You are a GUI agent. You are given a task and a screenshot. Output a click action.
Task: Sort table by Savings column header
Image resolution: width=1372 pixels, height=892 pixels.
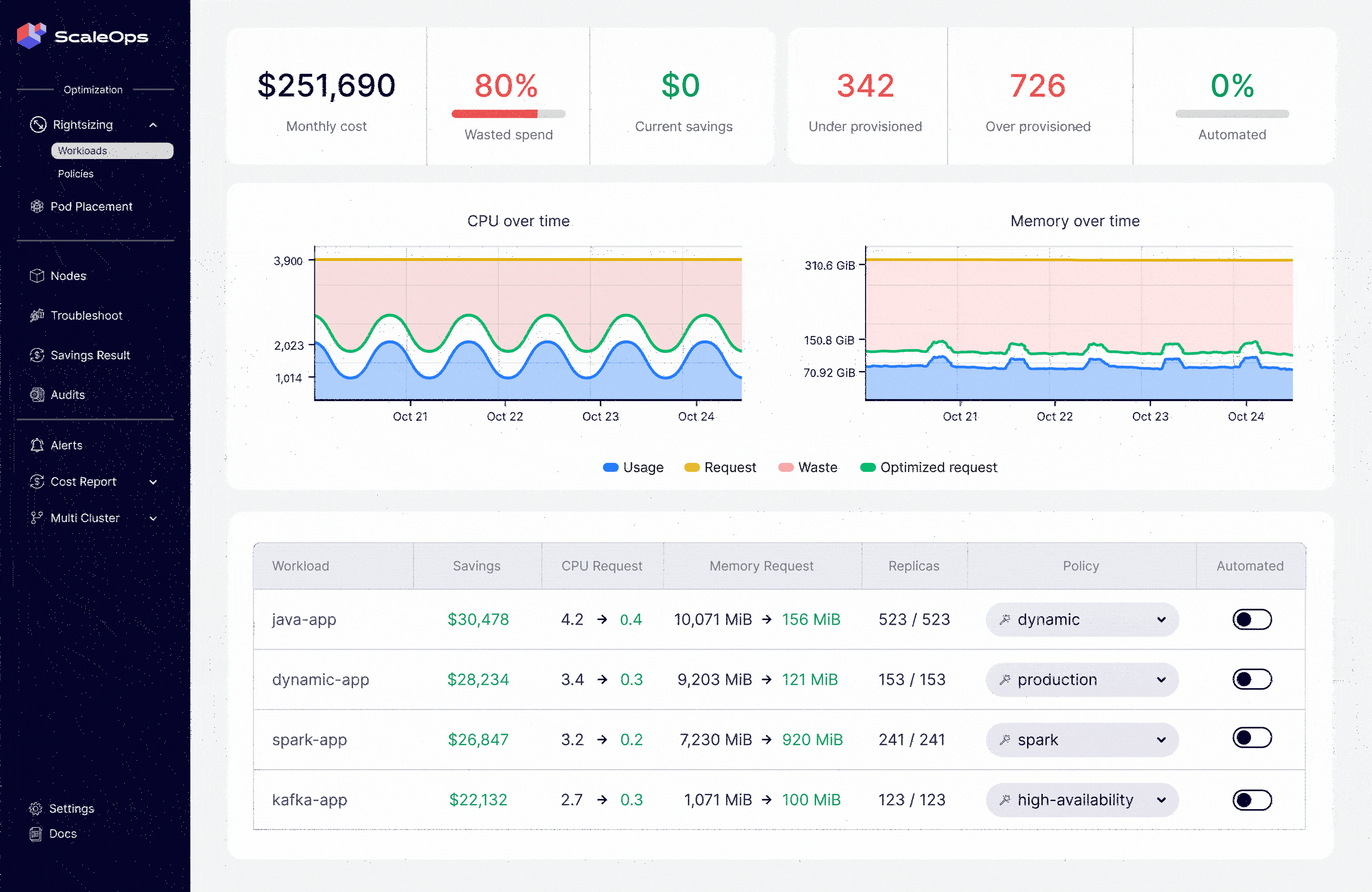coord(476,566)
